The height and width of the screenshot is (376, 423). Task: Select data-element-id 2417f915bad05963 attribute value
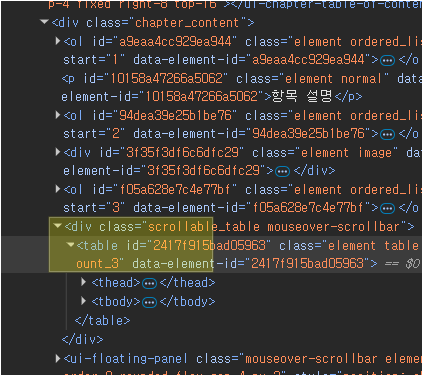pyautogui.click(x=307, y=264)
